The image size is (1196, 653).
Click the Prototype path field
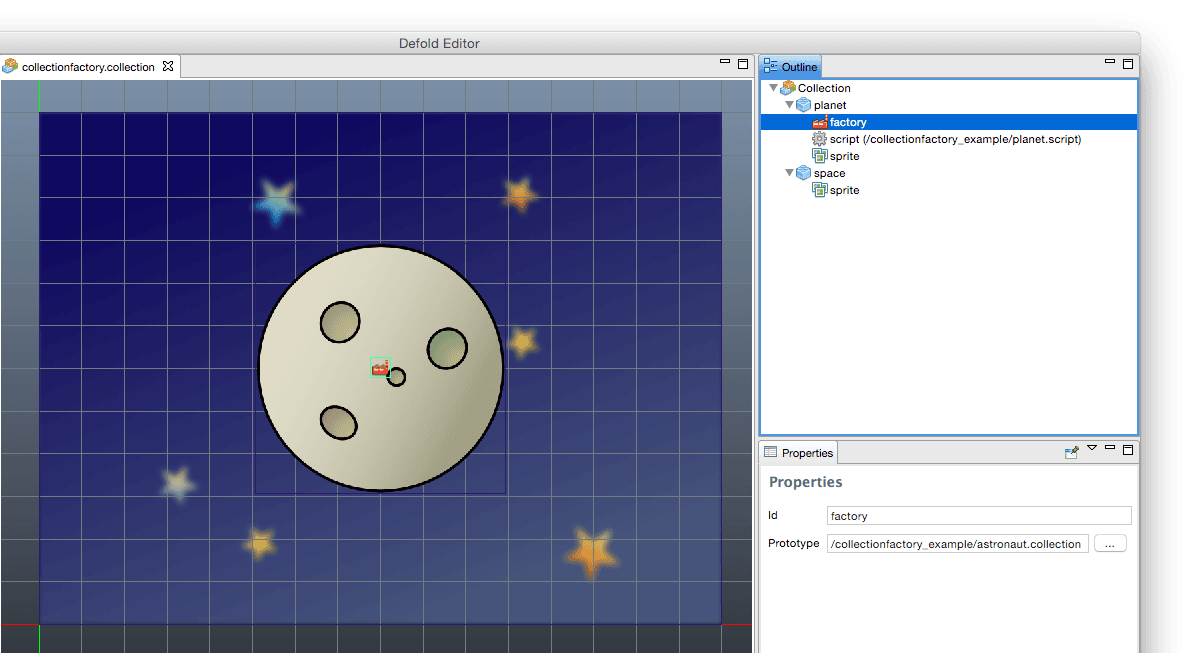[957, 544]
